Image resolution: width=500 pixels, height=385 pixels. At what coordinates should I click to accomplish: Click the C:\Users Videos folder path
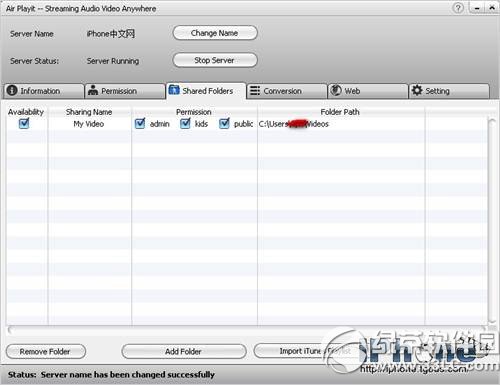click(294, 124)
